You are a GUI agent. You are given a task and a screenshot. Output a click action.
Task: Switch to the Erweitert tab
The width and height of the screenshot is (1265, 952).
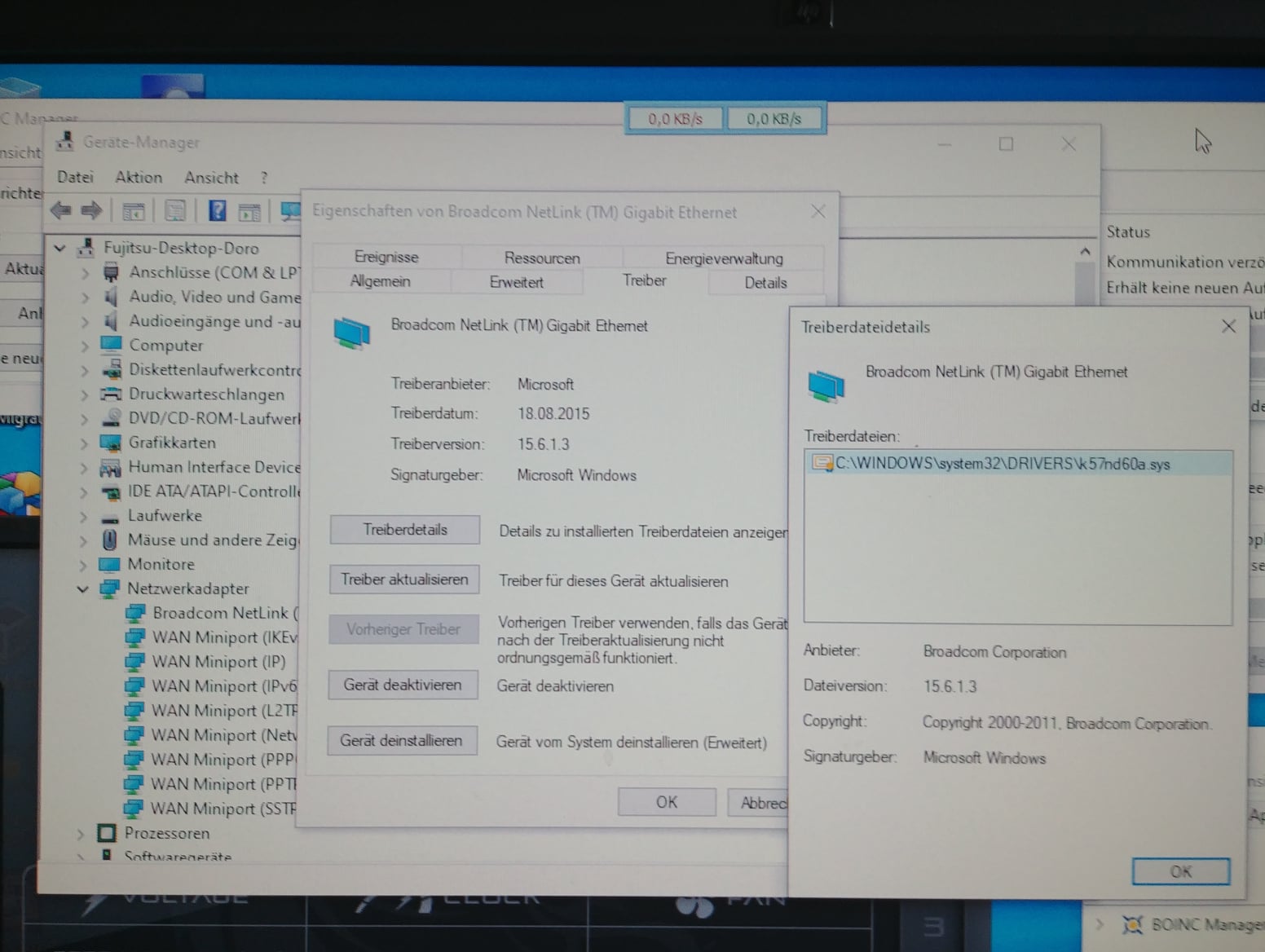[x=516, y=282]
